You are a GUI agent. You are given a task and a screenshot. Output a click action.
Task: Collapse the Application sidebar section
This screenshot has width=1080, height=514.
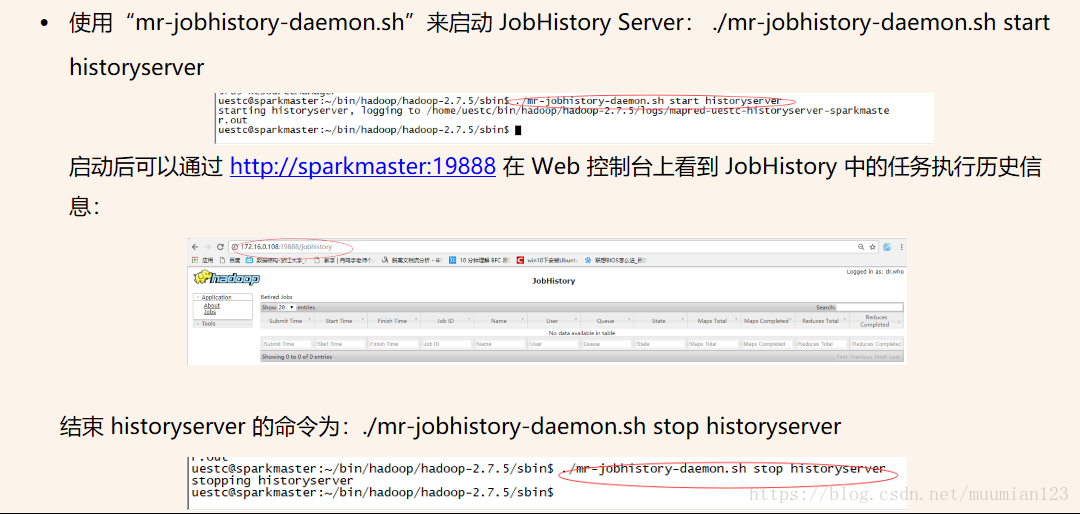[224, 298]
